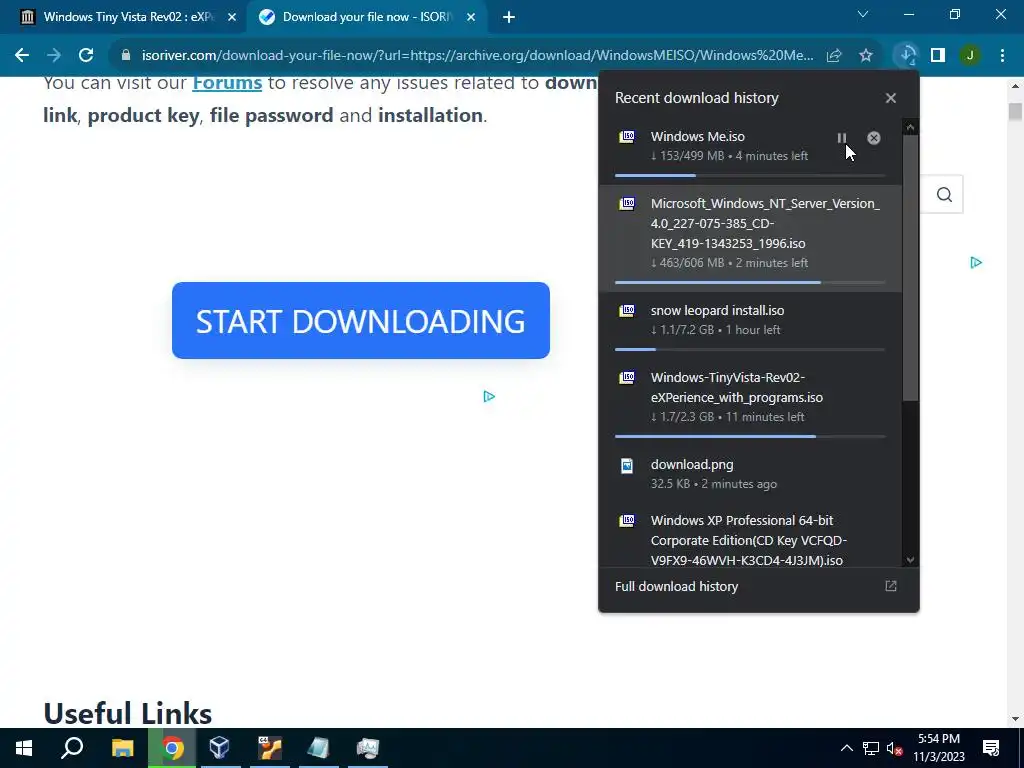
Task: Pause the Windows Me.iso download
Action: pos(842,138)
